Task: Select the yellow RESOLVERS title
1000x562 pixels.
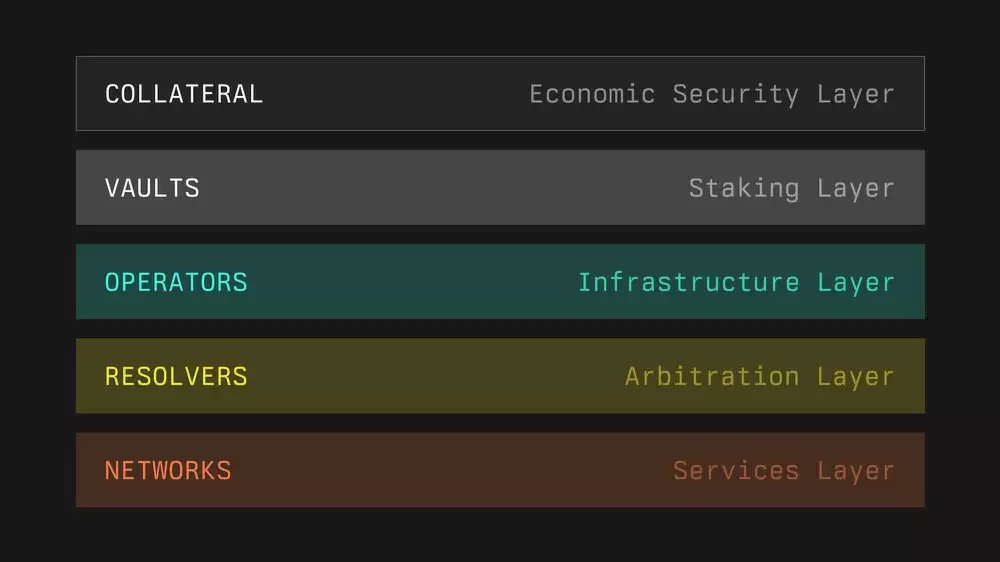Action: click(176, 376)
